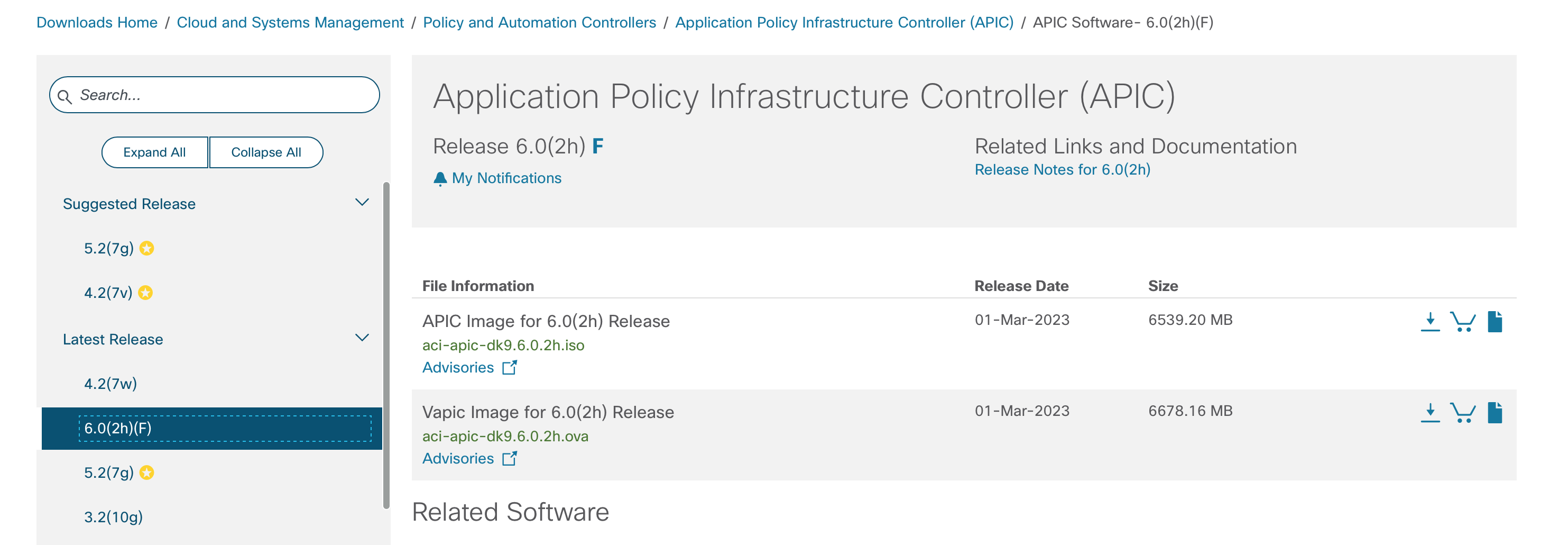Click the Release Date column header
1568x545 pixels.
coord(1021,286)
